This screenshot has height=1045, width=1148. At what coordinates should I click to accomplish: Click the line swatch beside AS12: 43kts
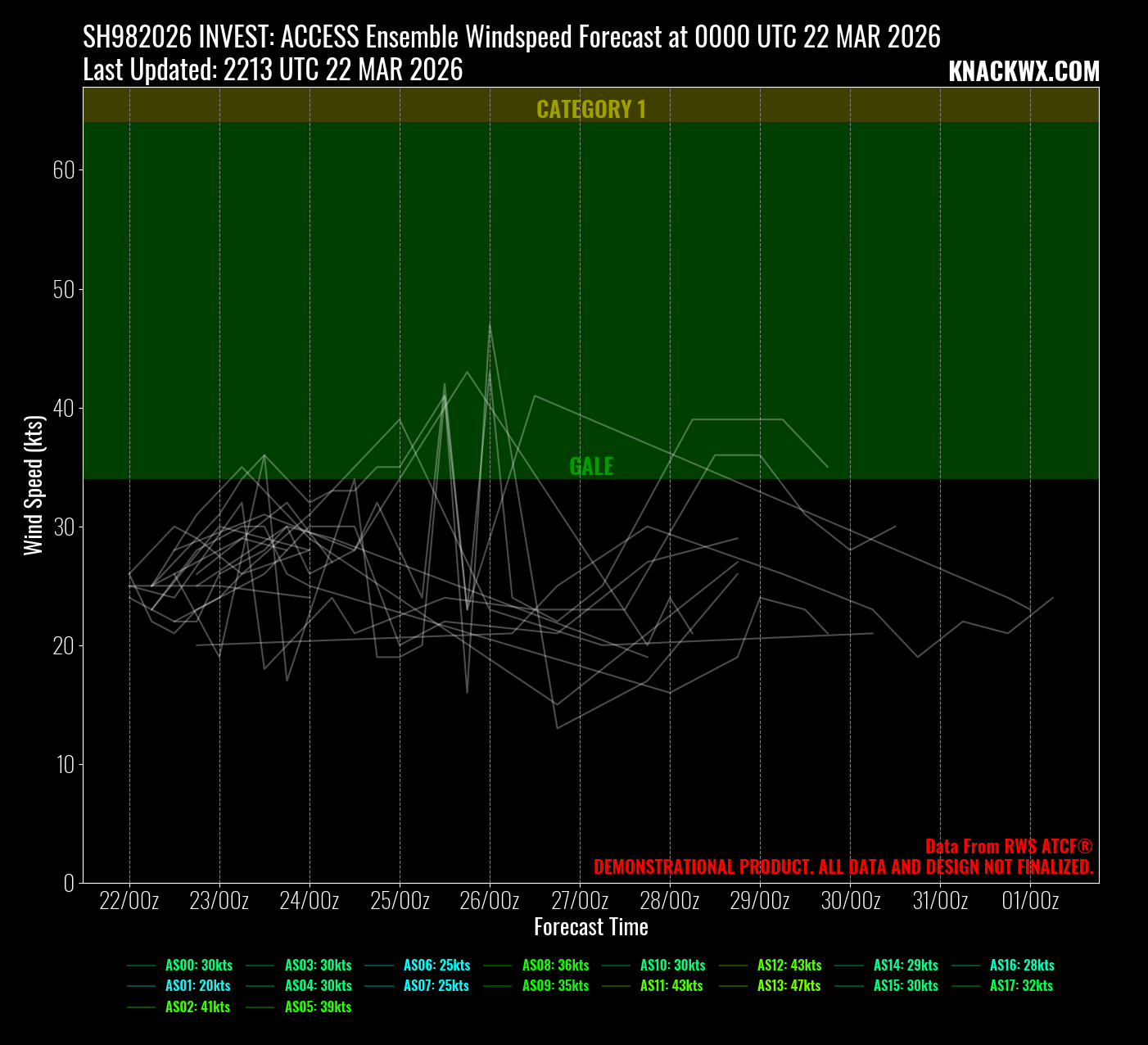click(733, 966)
